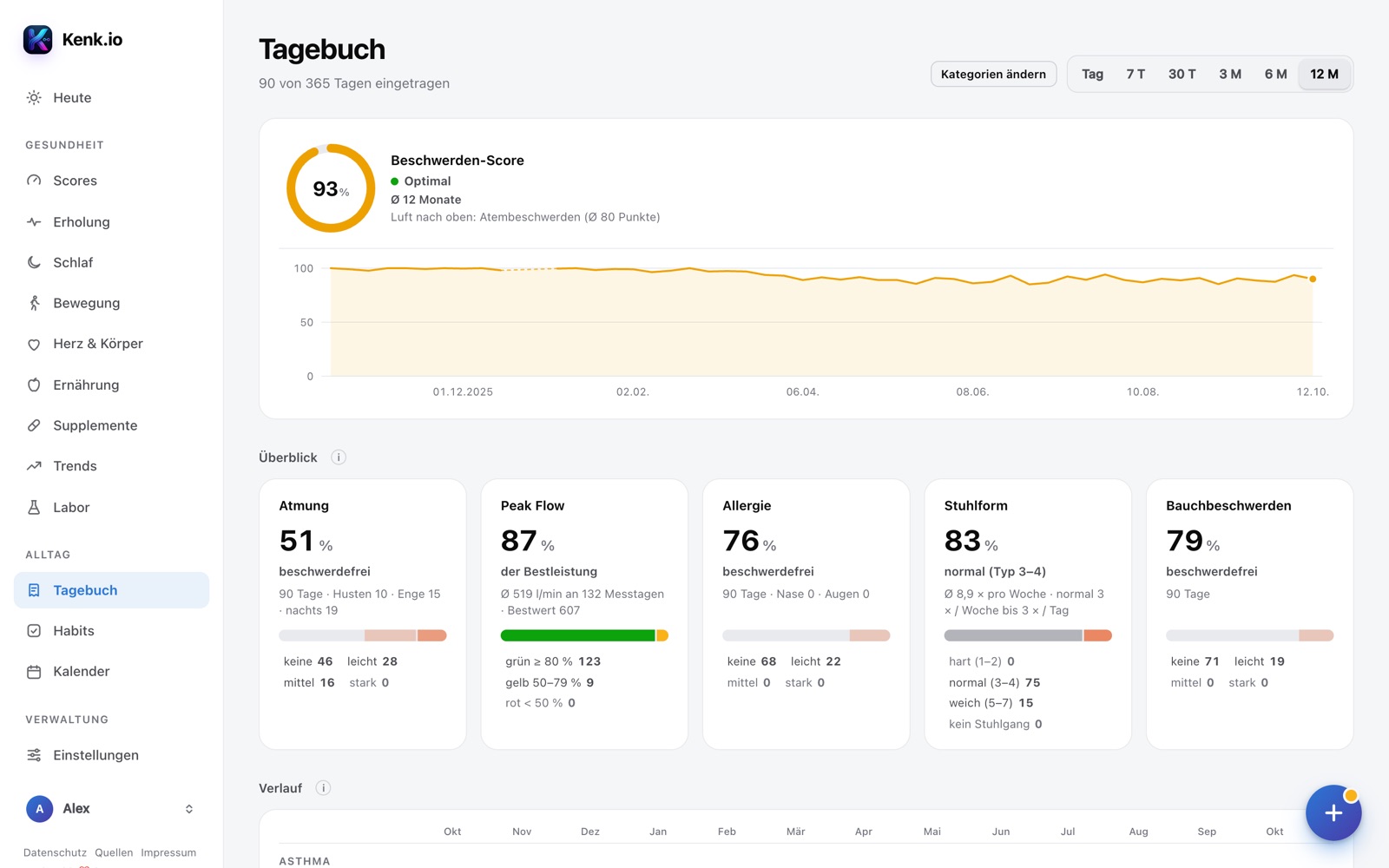Switch to the 7 T time range
This screenshot has width=1389, height=868.
point(1136,75)
